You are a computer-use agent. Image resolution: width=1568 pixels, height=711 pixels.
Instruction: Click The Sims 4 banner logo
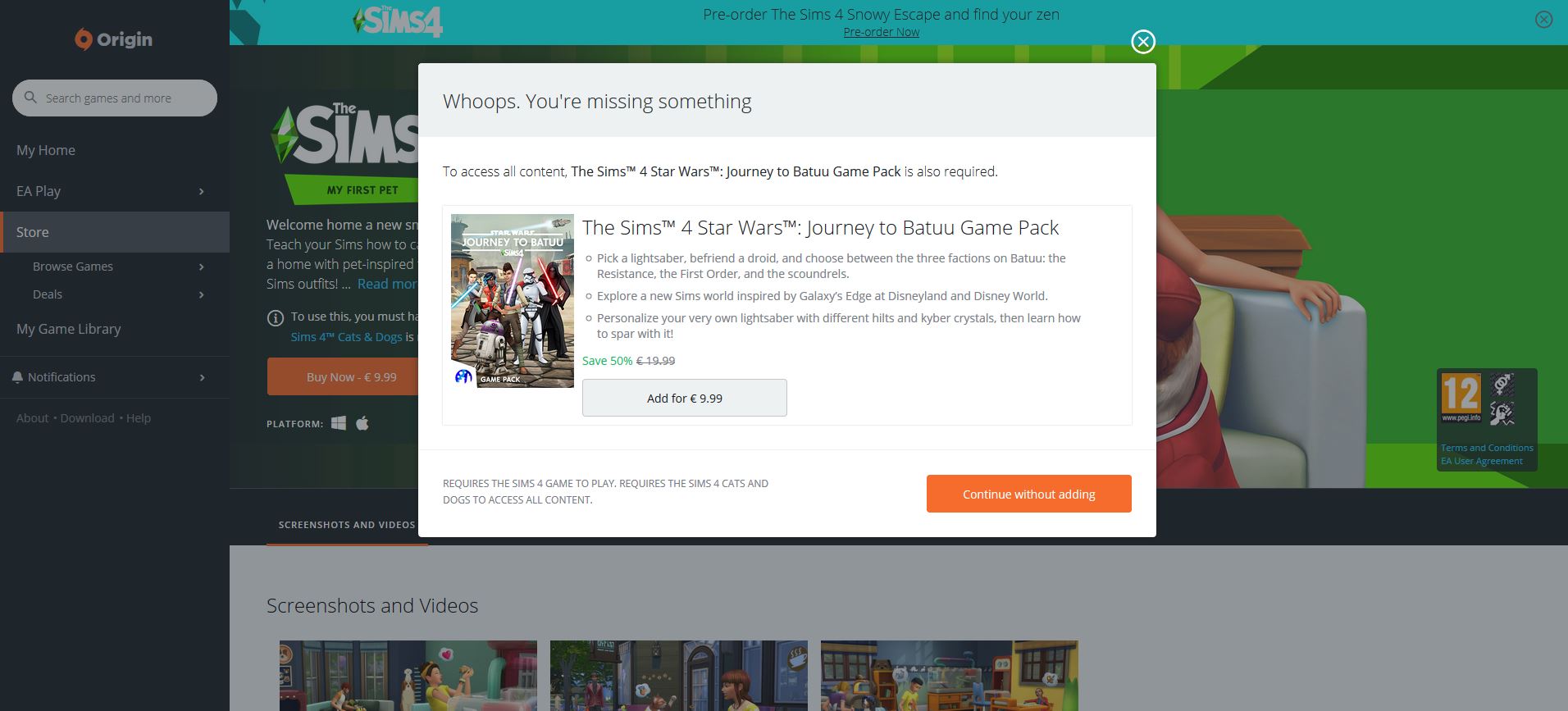pyautogui.click(x=399, y=22)
